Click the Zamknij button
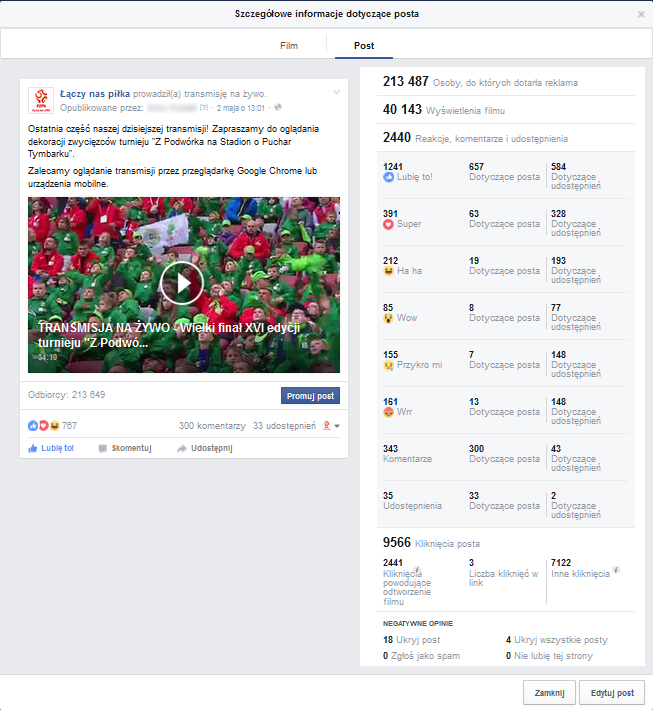The image size is (653, 710). (548, 692)
